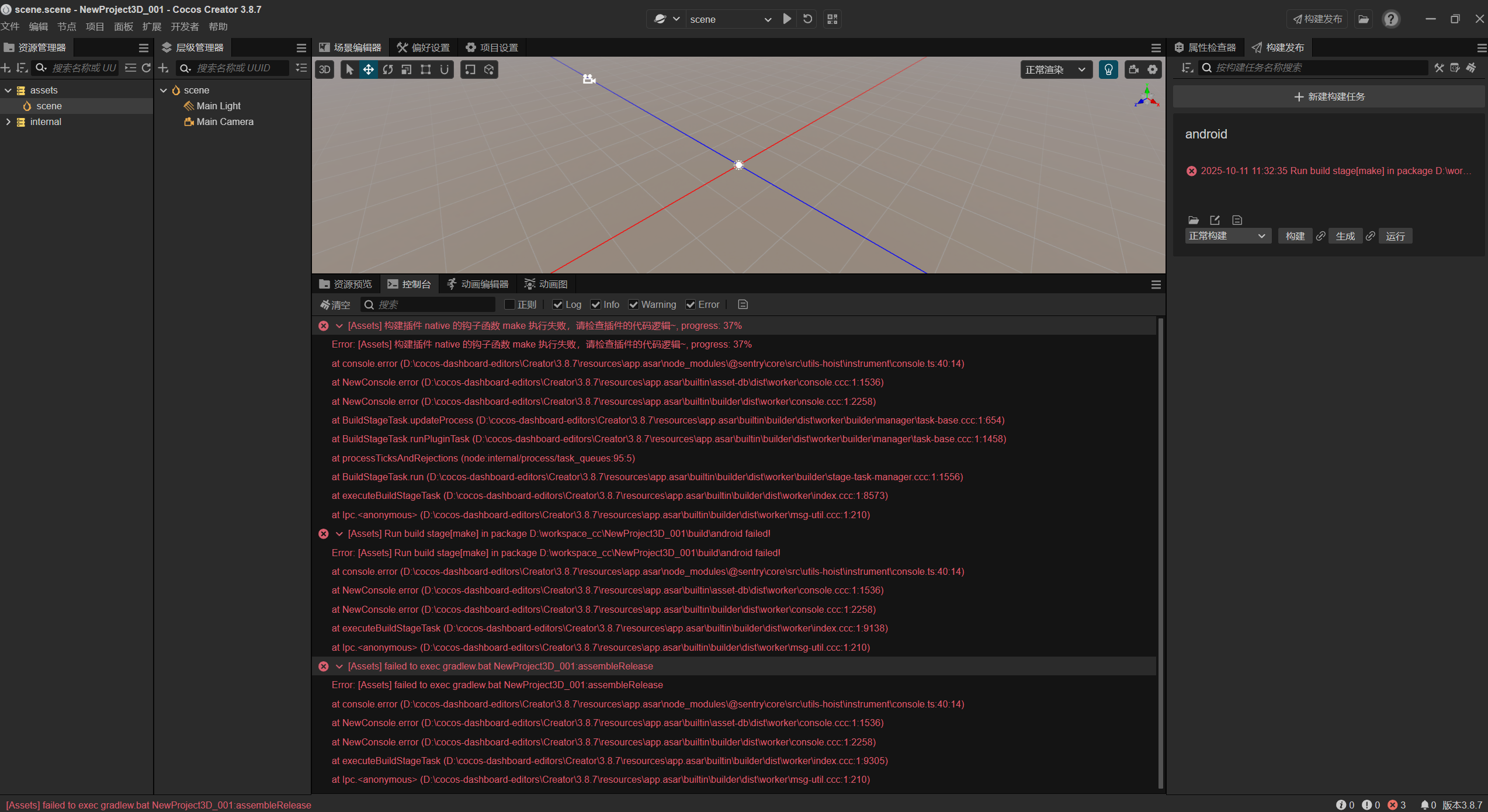The image size is (1488, 812).
Task: Click the 新建构建任务 button
Action: click(x=1329, y=96)
